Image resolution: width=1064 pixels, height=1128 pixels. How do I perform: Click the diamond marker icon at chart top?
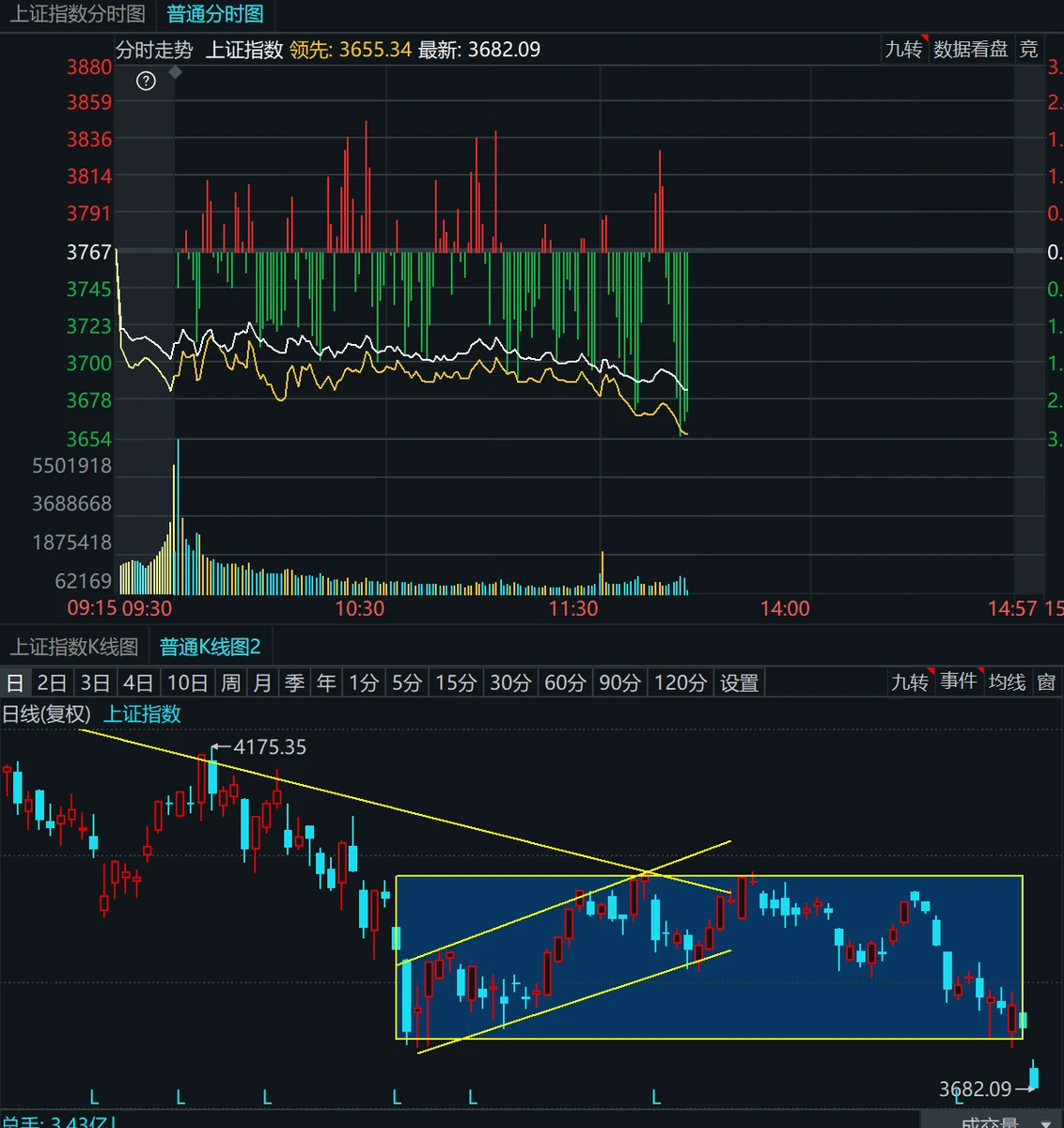click(x=175, y=71)
